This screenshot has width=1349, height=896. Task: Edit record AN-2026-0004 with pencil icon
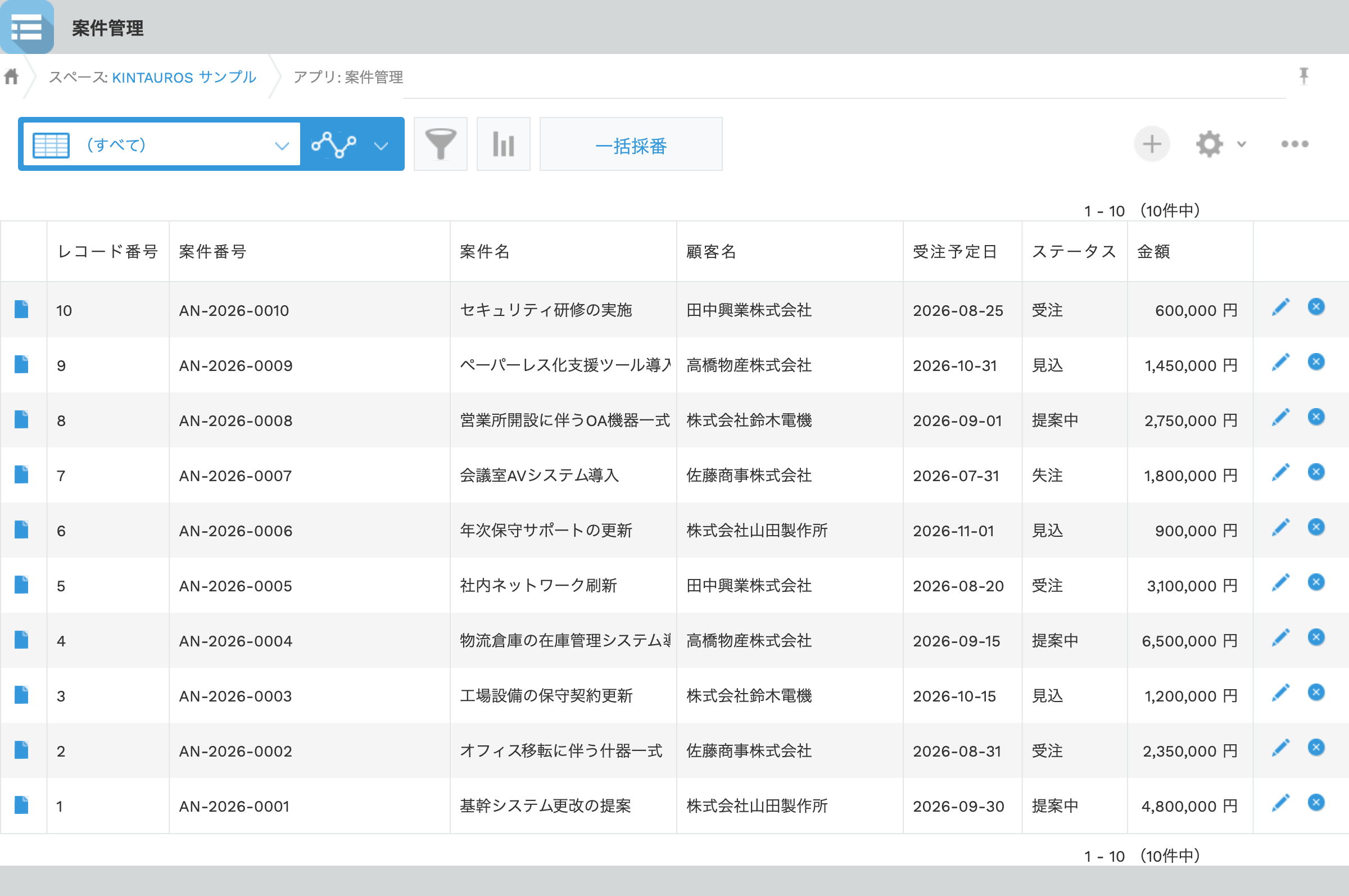point(1280,638)
